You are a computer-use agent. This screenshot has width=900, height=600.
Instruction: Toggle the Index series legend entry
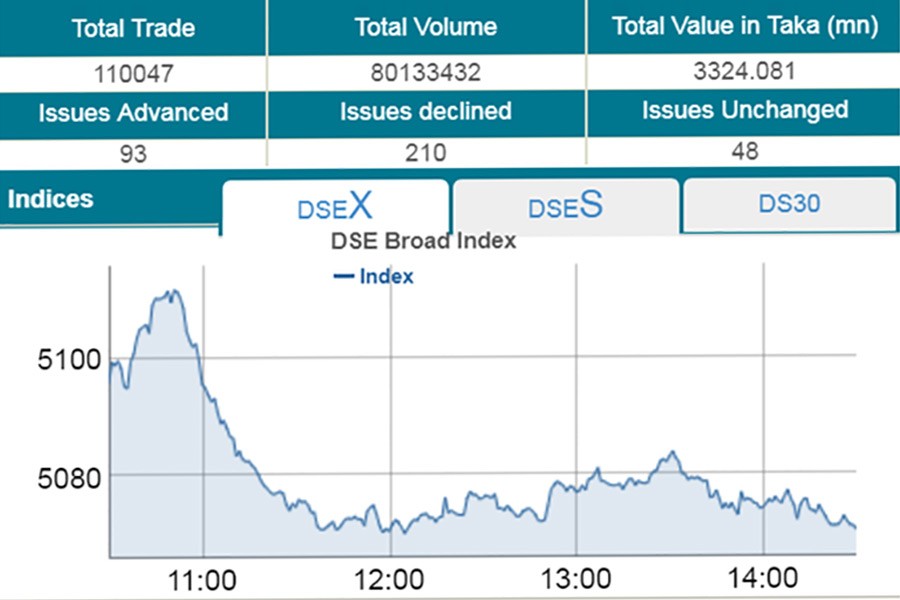[374, 276]
